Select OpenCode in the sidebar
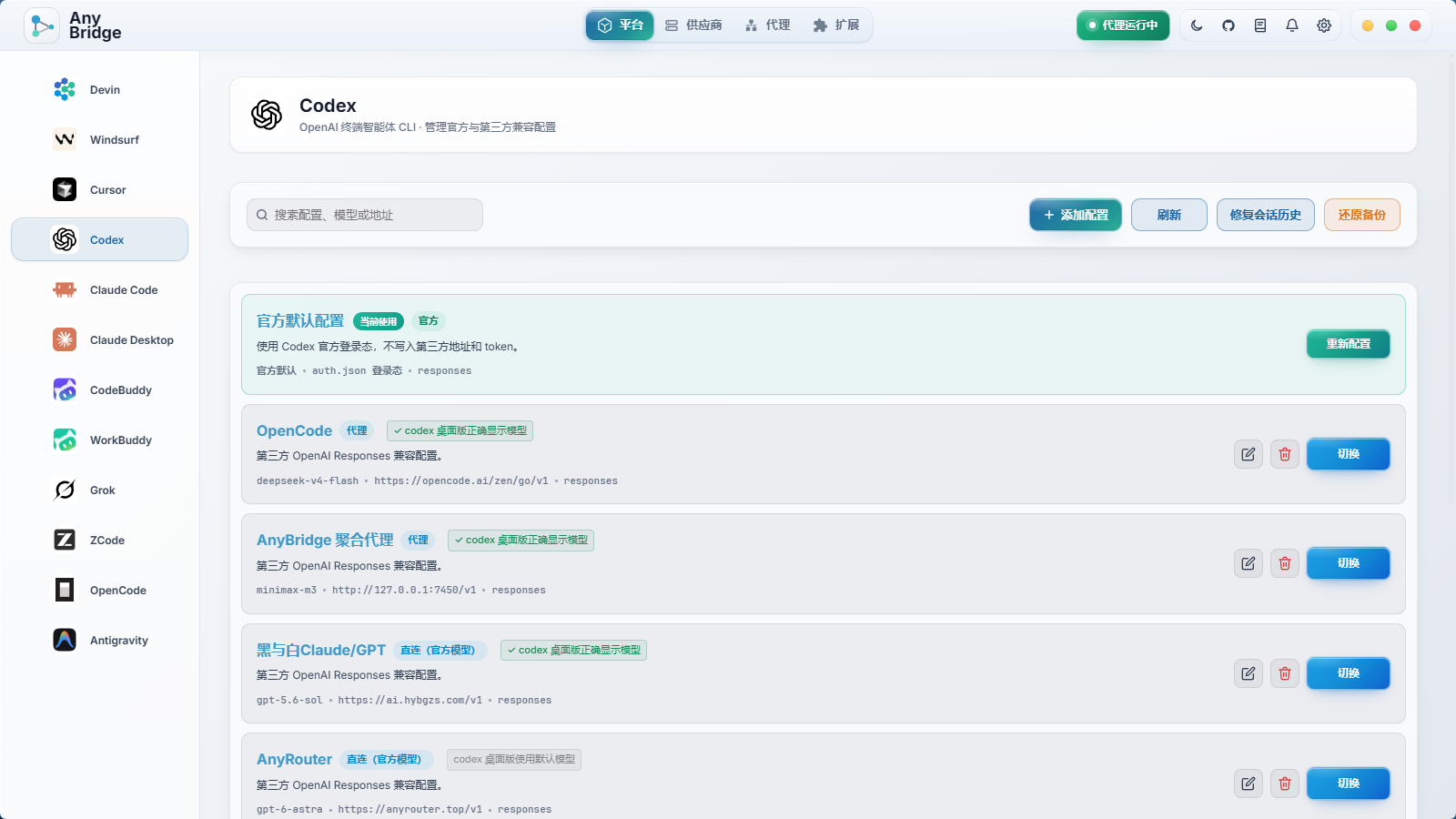This screenshot has height=819, width=1456. coord(99,590)
